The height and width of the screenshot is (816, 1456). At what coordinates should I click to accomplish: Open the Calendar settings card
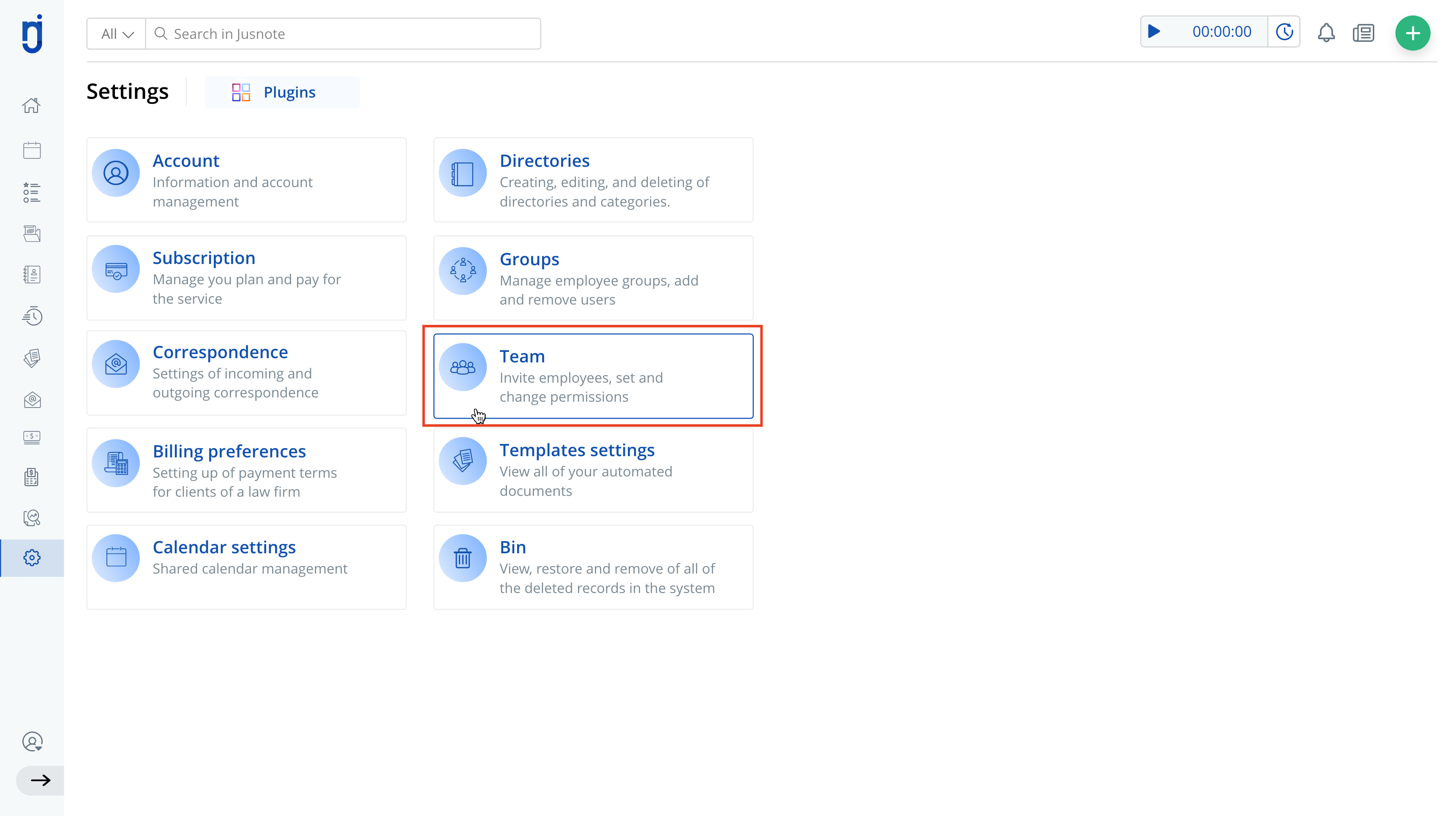coord(246,567)
